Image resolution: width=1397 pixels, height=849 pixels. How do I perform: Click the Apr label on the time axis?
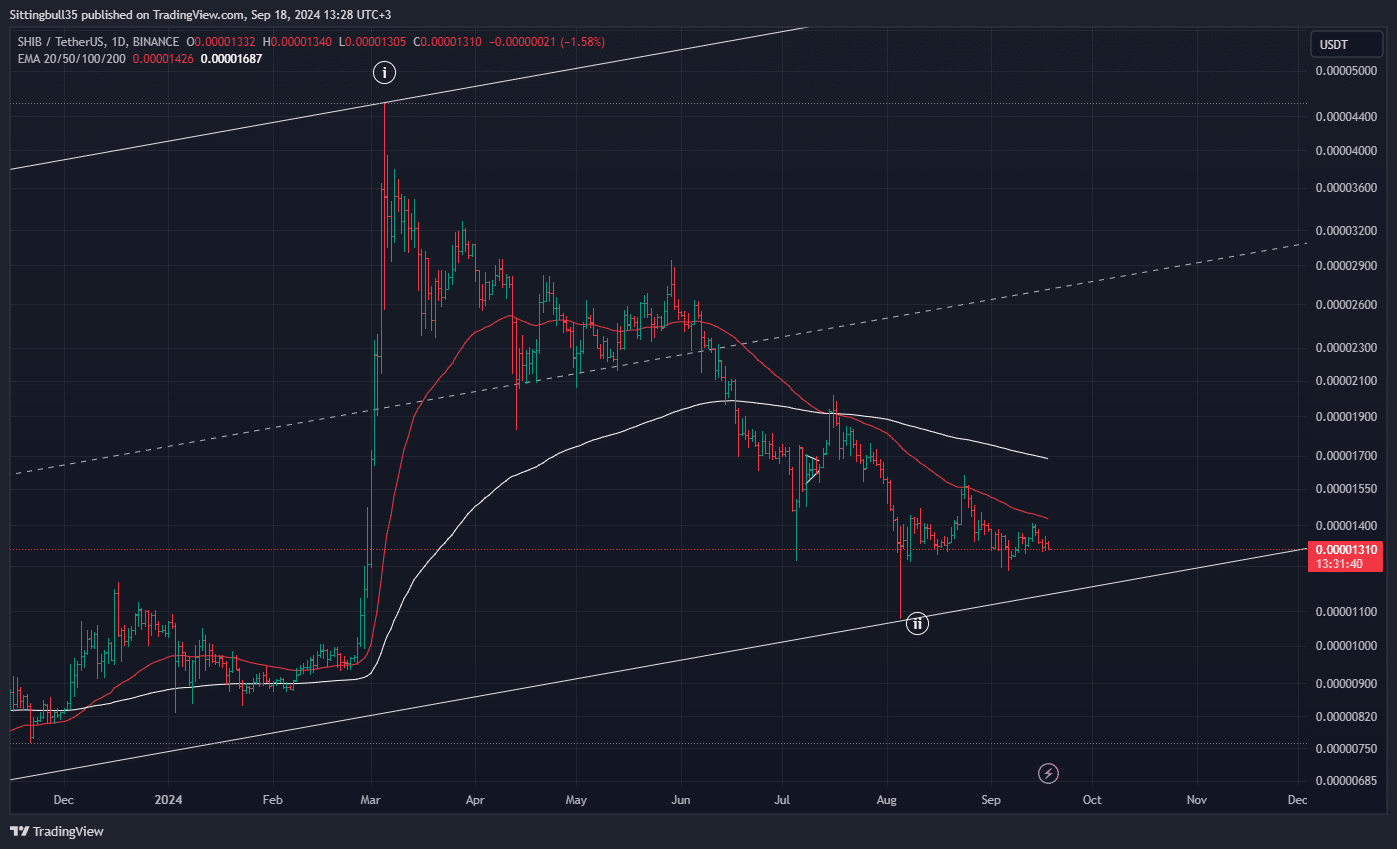point(475,800)
